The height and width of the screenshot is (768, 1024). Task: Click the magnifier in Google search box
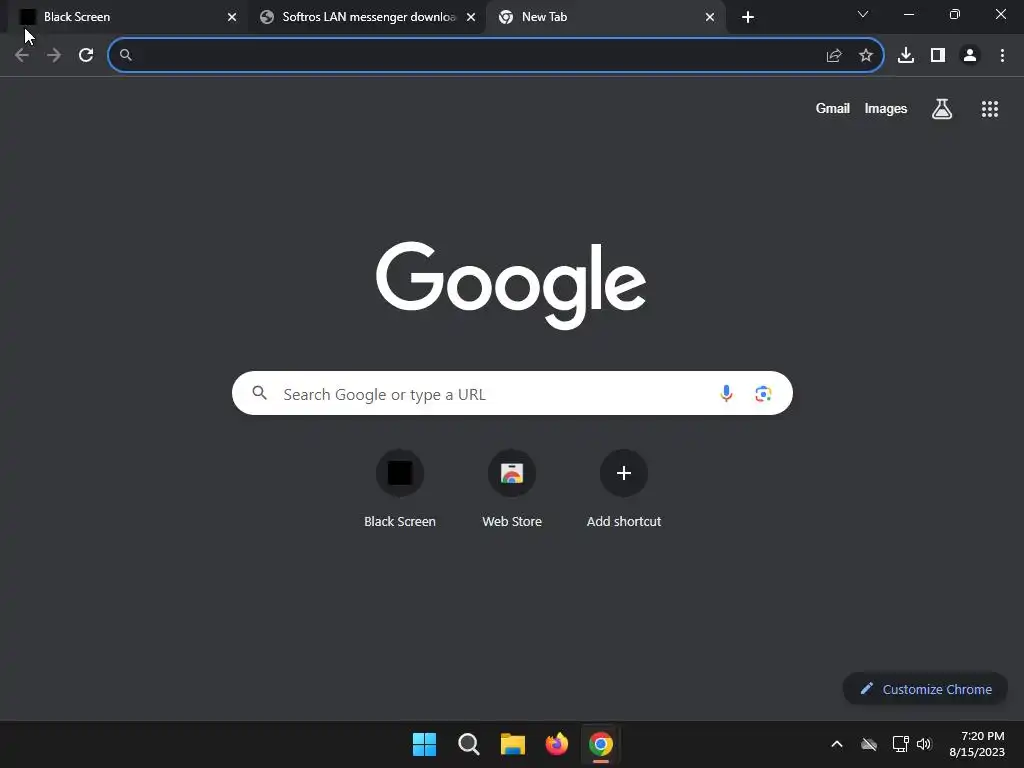tap(260, 393)
